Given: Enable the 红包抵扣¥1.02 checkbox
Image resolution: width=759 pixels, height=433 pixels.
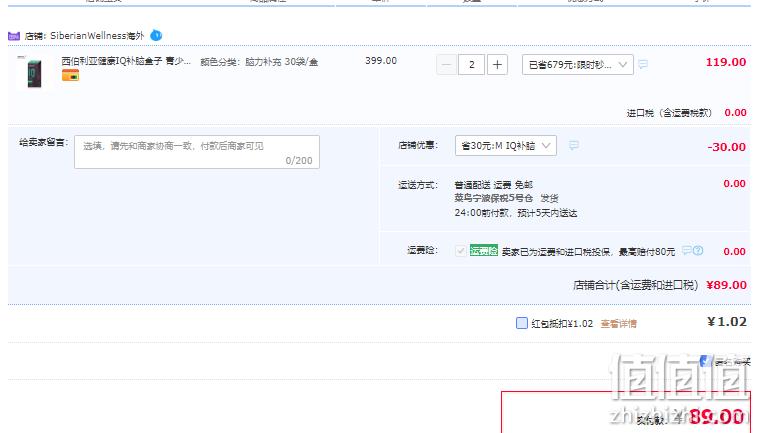Looking at the screenshot, I should click(x=521, y=323).
